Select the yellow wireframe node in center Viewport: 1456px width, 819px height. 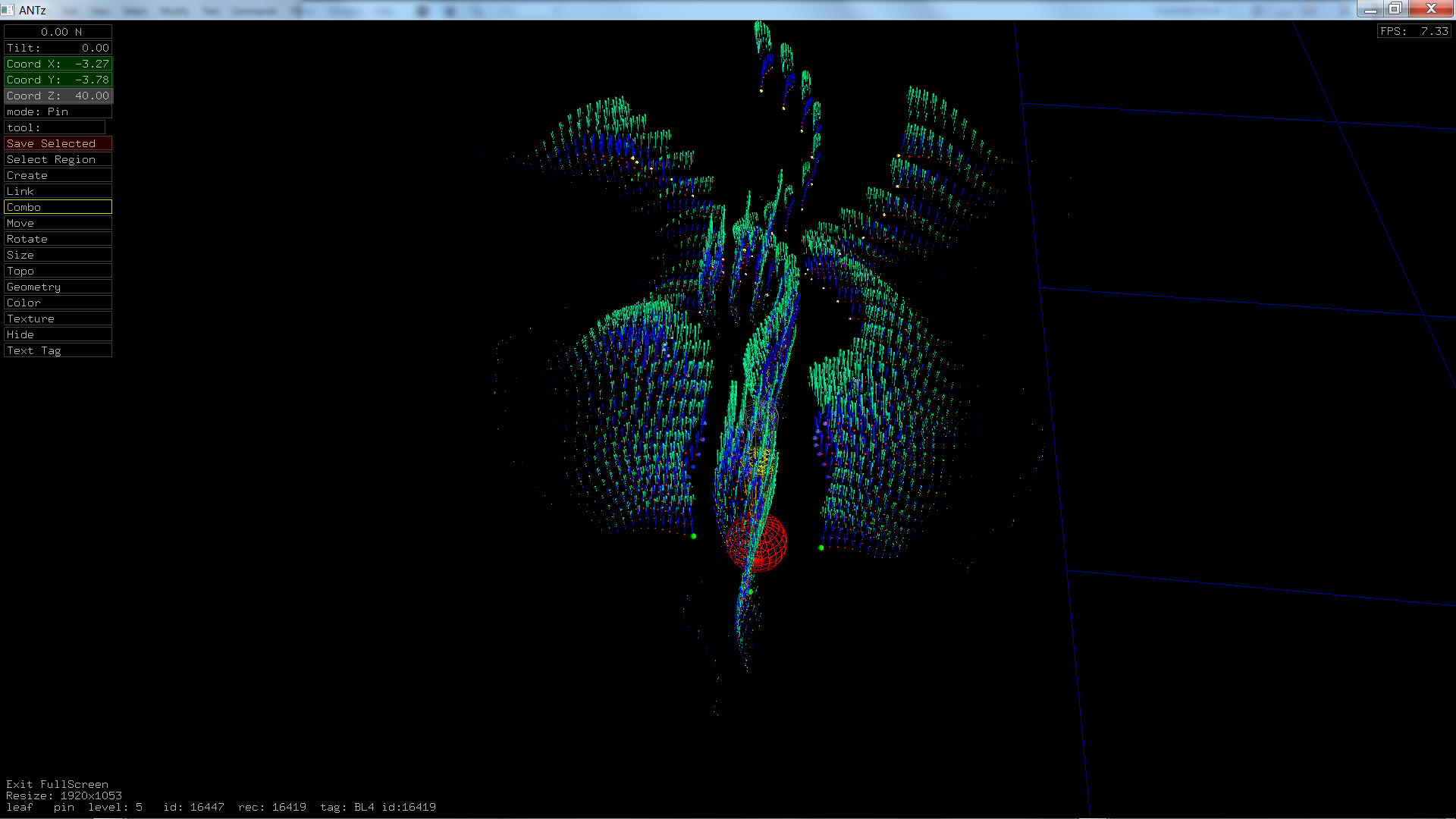[759, 460]
